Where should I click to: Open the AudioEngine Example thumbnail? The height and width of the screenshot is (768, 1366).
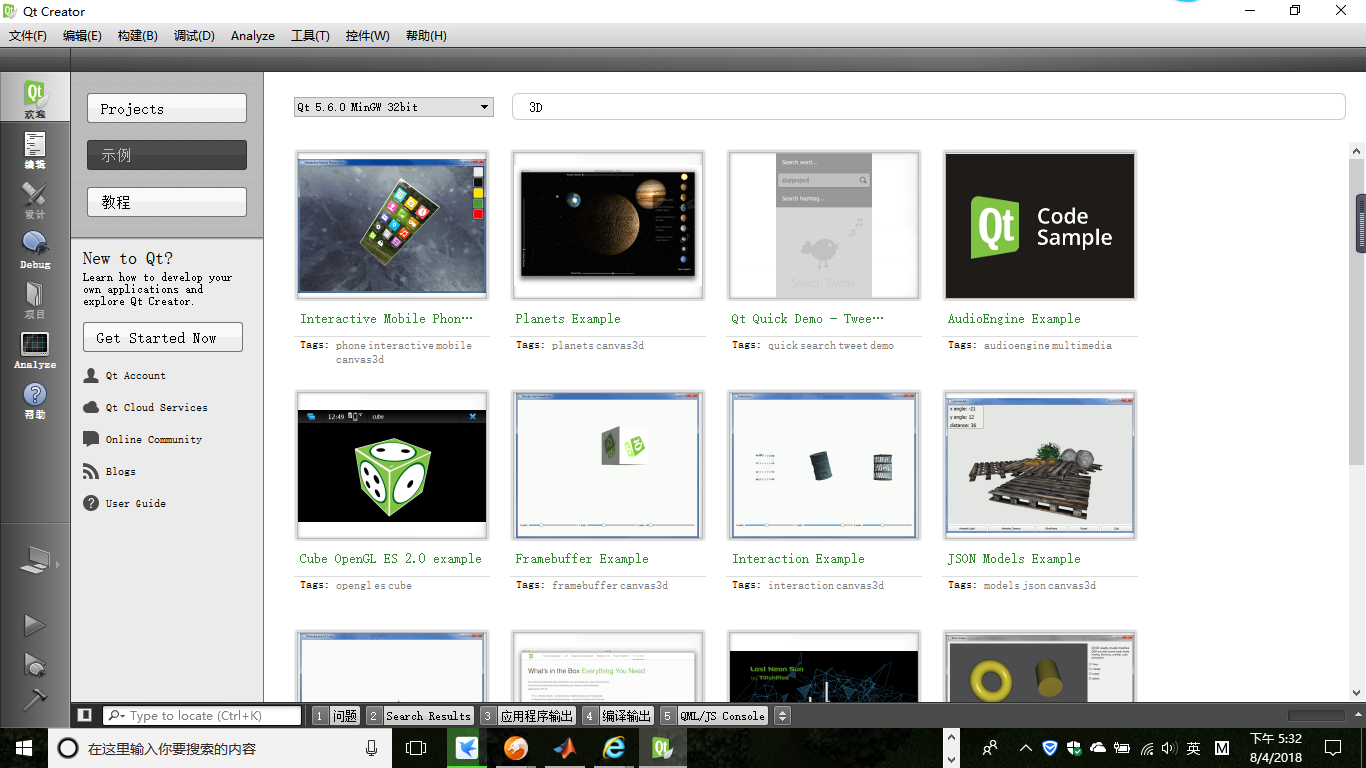1040,225
